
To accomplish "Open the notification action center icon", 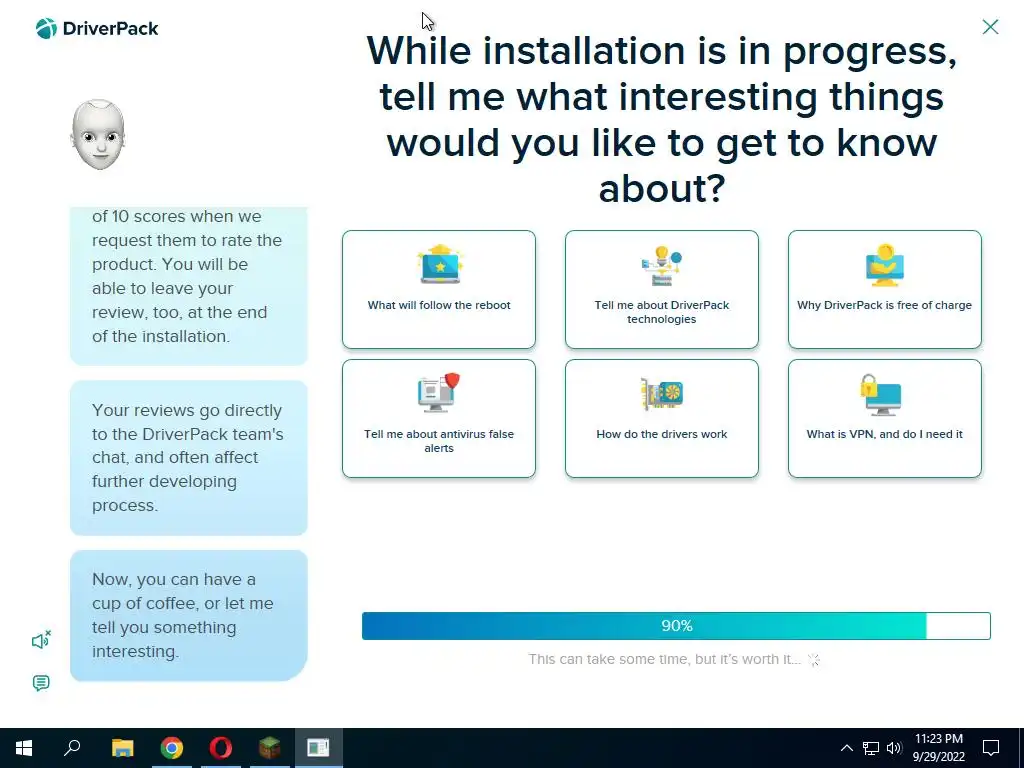I will [x=991, y=748].
